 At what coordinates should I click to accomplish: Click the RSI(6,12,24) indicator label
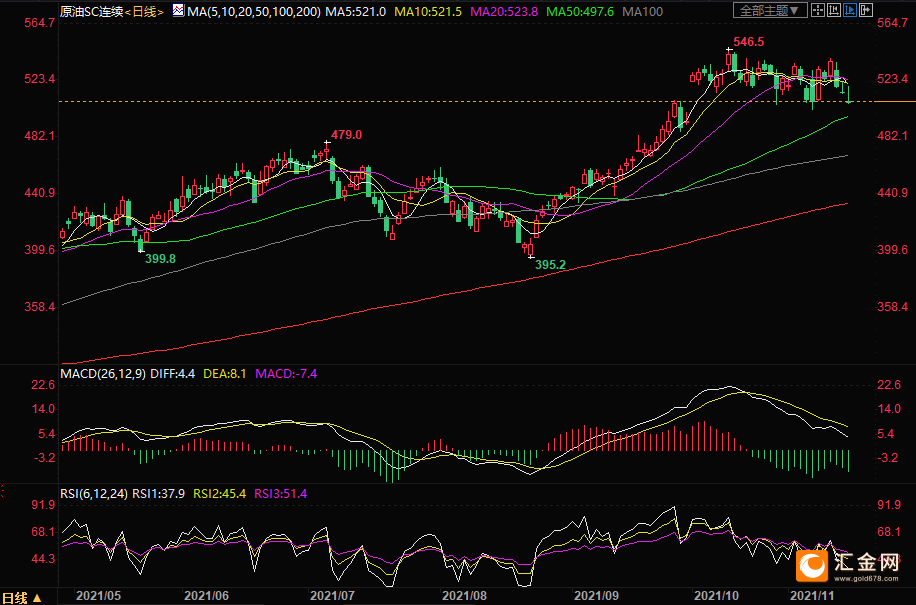pyautogui.click(x=94, y=493)
